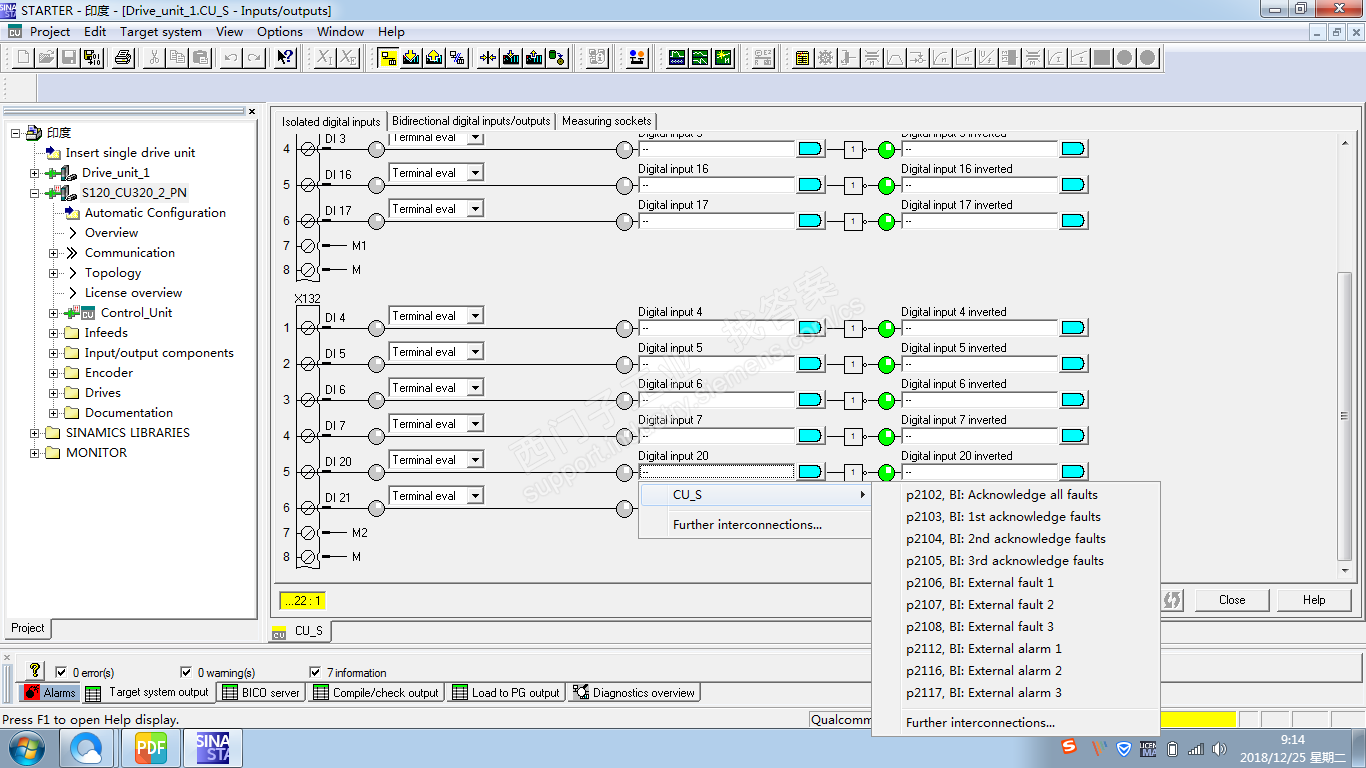1366x768 pixels.
Task: Toggle the 0 warning(s) checkbox
Action: tap(186, 672)
